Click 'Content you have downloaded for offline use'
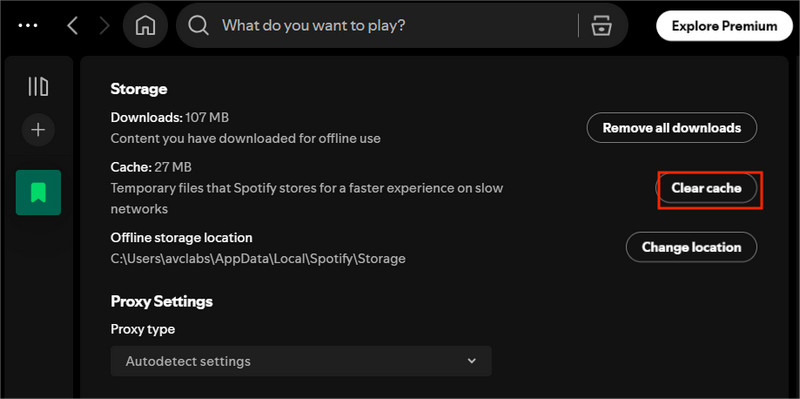Viewport: 800px width, 399px height. point(245,138)
